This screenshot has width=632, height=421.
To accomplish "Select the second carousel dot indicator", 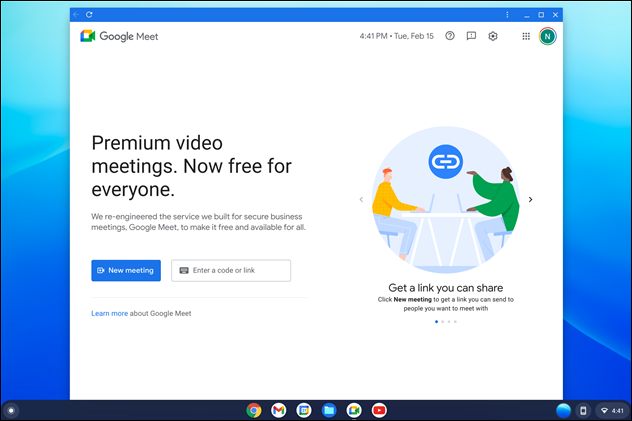I will [443, 322].
